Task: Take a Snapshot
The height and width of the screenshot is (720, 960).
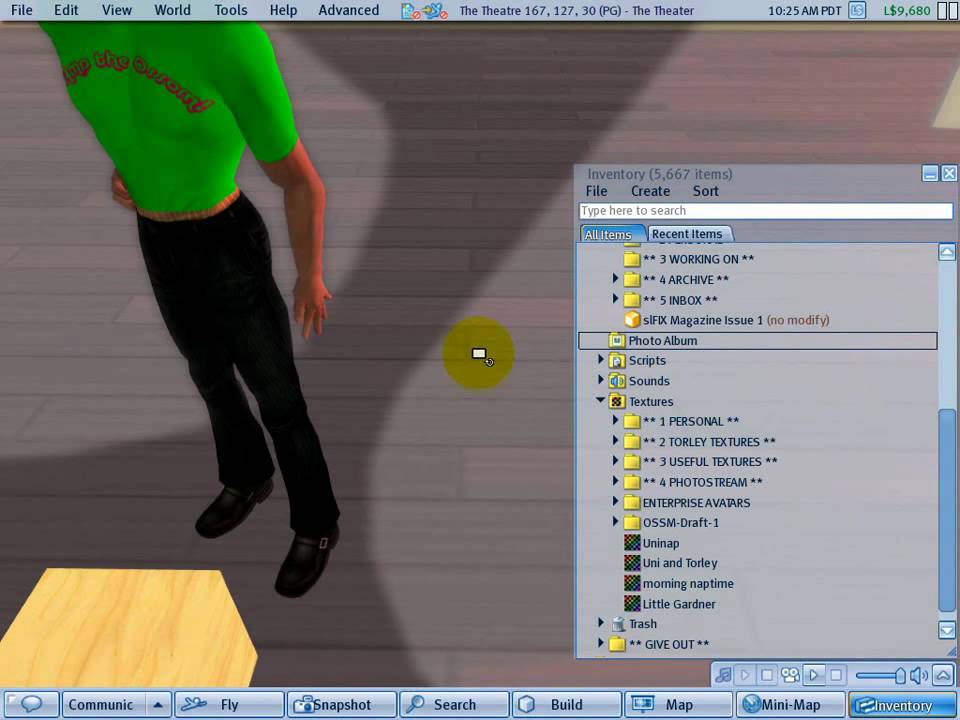Action: click(342, 705)
